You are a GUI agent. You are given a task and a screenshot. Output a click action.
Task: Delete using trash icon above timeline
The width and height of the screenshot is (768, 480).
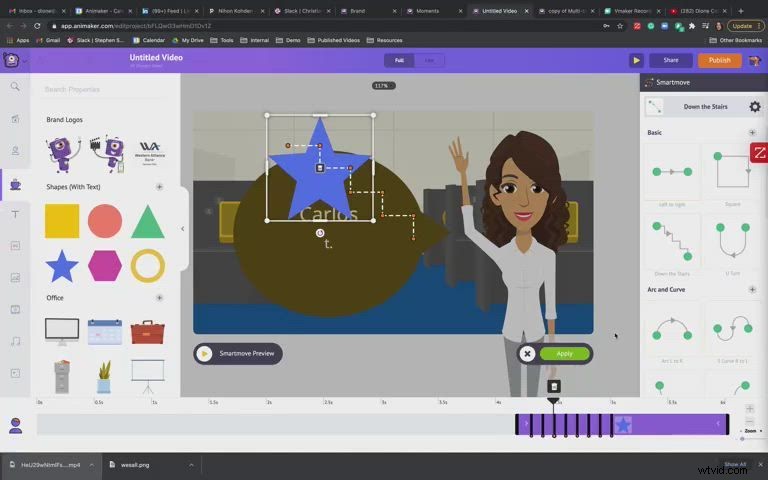[x=553, y=386]
